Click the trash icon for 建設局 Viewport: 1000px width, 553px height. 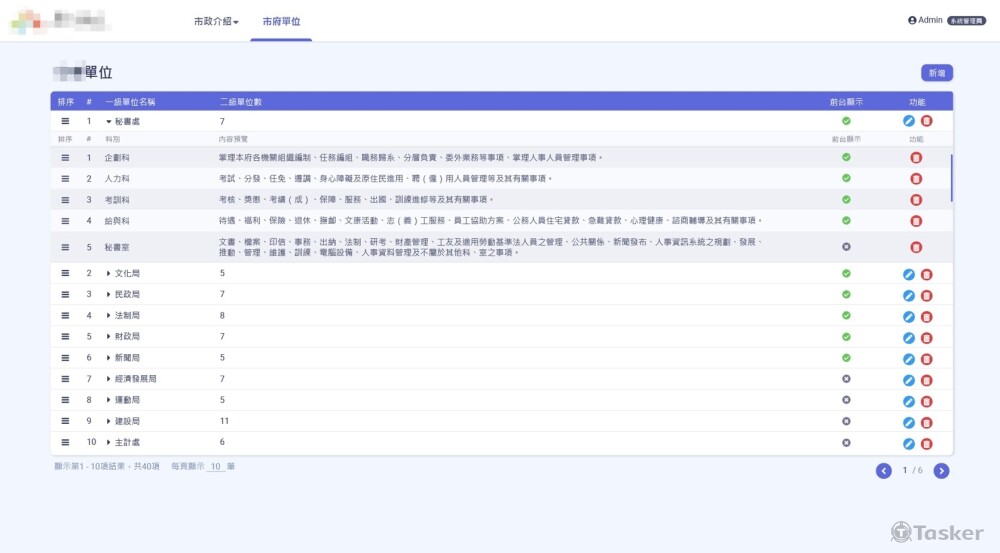926,422
